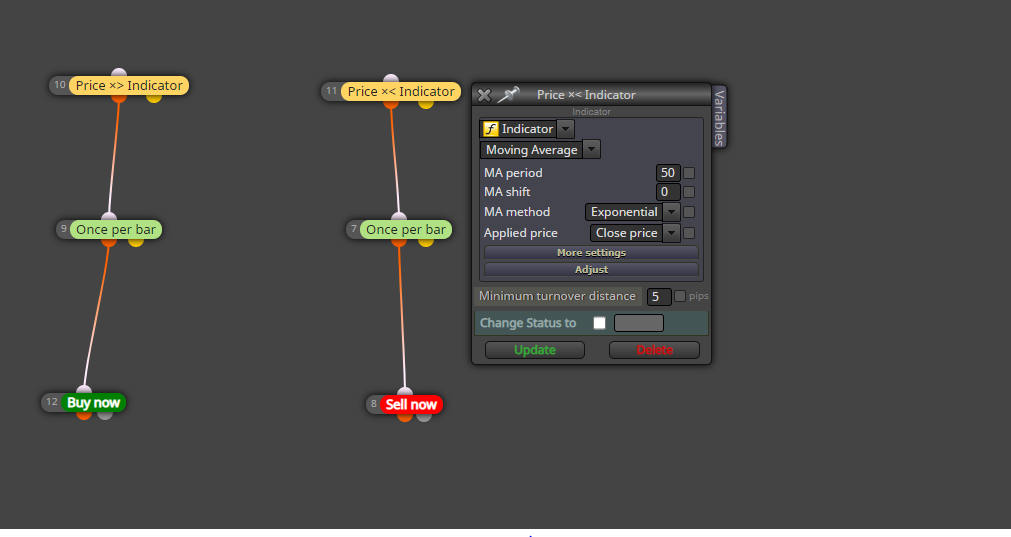Click the orange output connector of Buy now
This screenshot has height=537, width=1011.
pos(84,415)
